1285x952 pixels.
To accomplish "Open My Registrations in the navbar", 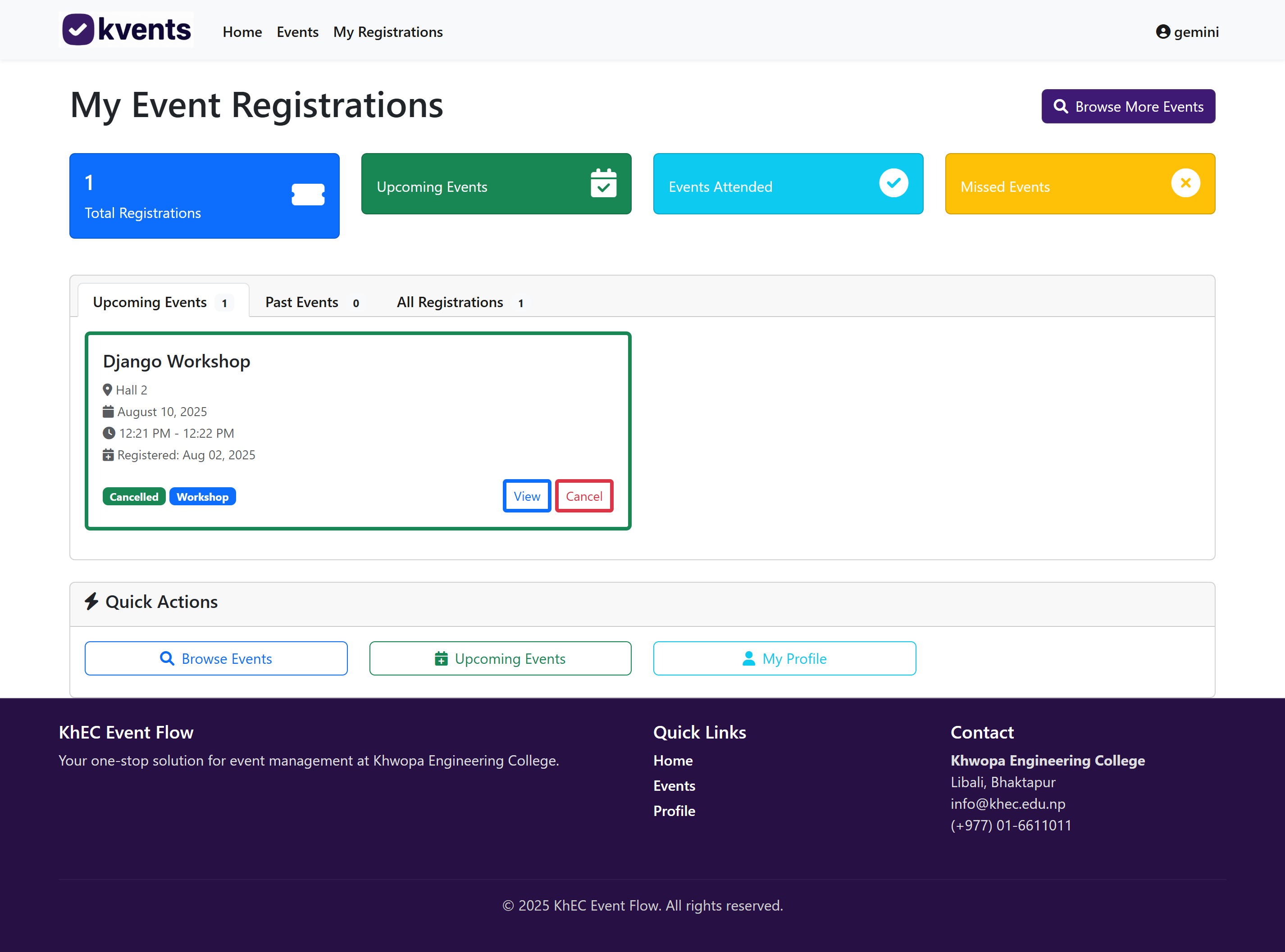I will pyautogui.click(x=387, y=32).
